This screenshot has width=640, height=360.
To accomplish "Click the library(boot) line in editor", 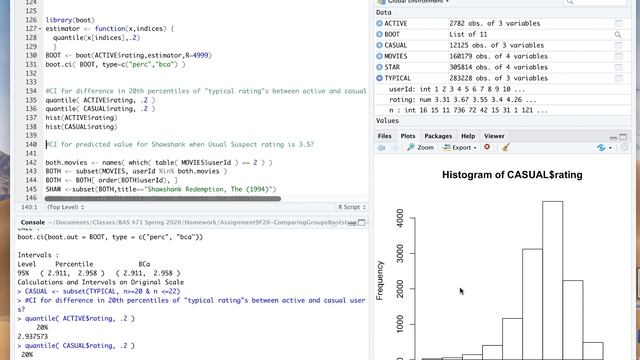I will coord(70,20).
